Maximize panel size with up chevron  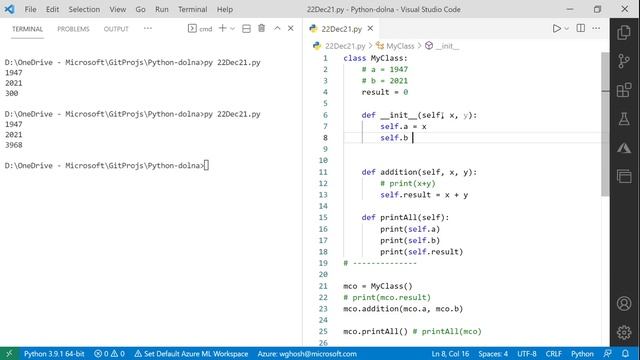(x=277, y=28)
